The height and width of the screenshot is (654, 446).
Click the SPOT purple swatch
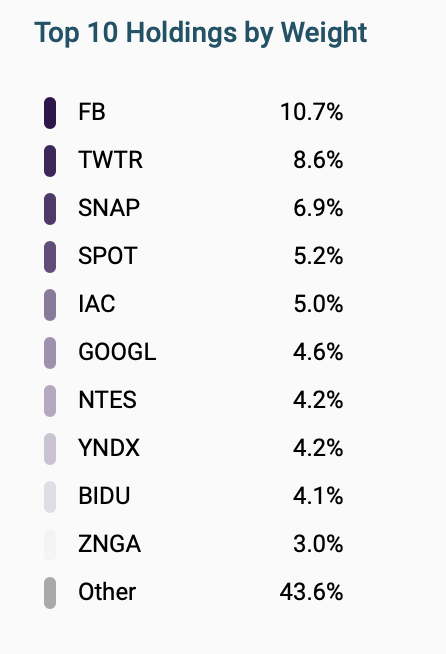coord(50,257)
